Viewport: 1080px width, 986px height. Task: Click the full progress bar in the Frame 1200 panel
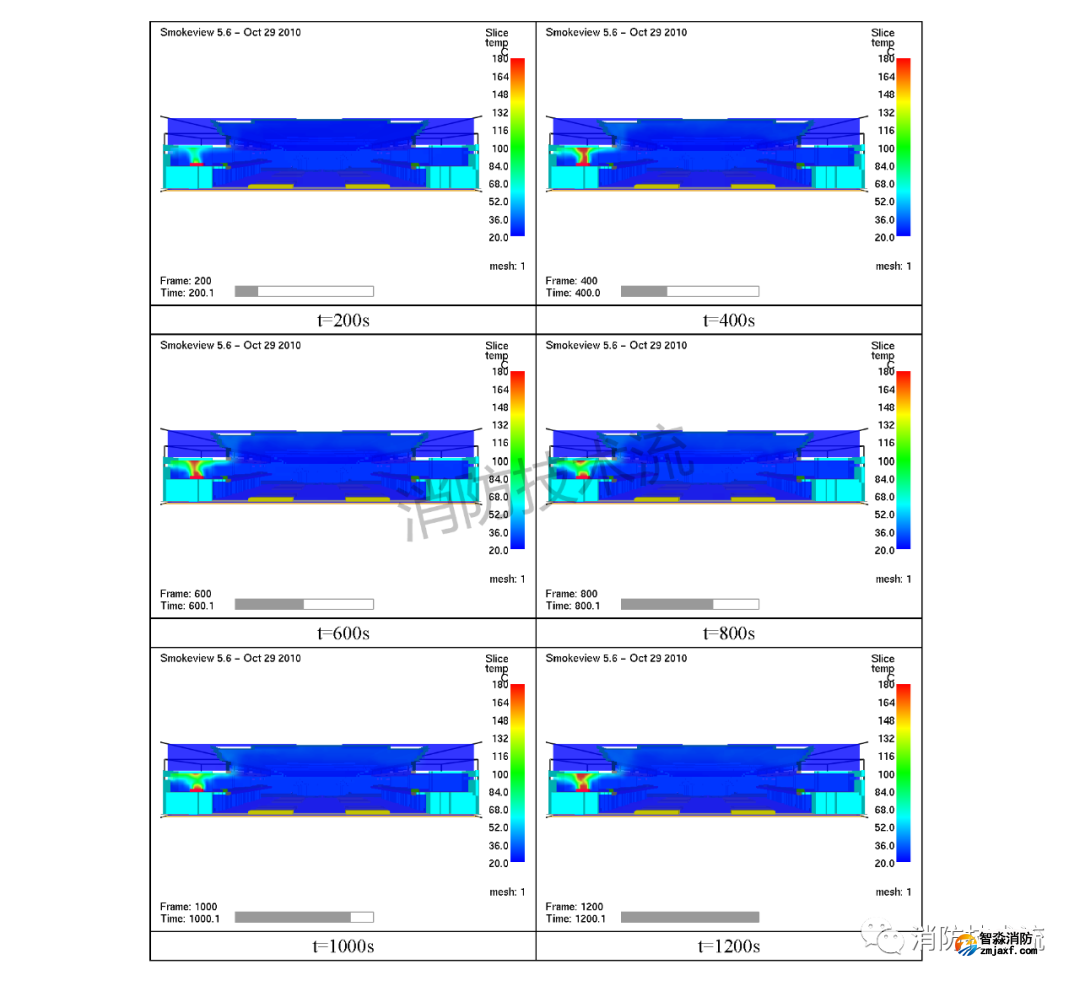(x=689, y=917)
